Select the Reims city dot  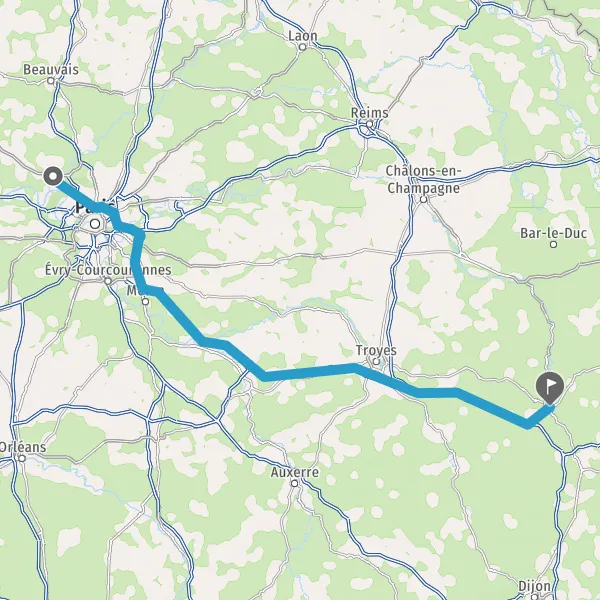[369, 124]
